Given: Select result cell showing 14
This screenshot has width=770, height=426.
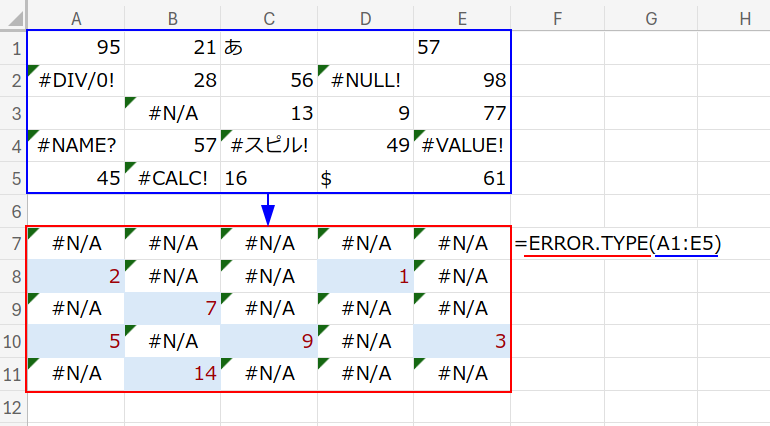Looking at the screenshot, I should pyautogui.click(x=173, y=374).
